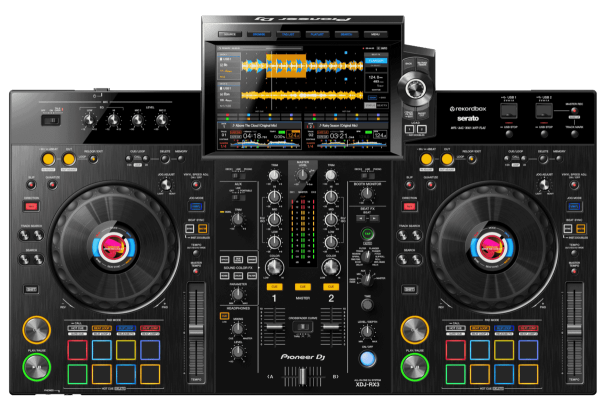The height and width of the screenshot is (407, 600).
Task: Toggle blue JOG MODE VINYL on deck 1
Action: pos(196,207)
